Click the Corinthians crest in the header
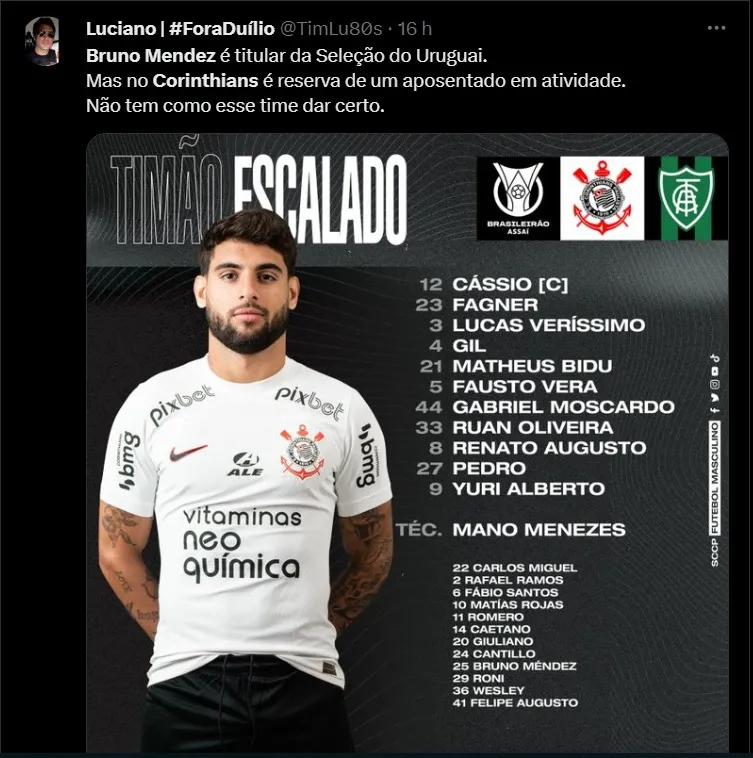The image size is (753, 758). pyautogui.click(x=602, y=198)
